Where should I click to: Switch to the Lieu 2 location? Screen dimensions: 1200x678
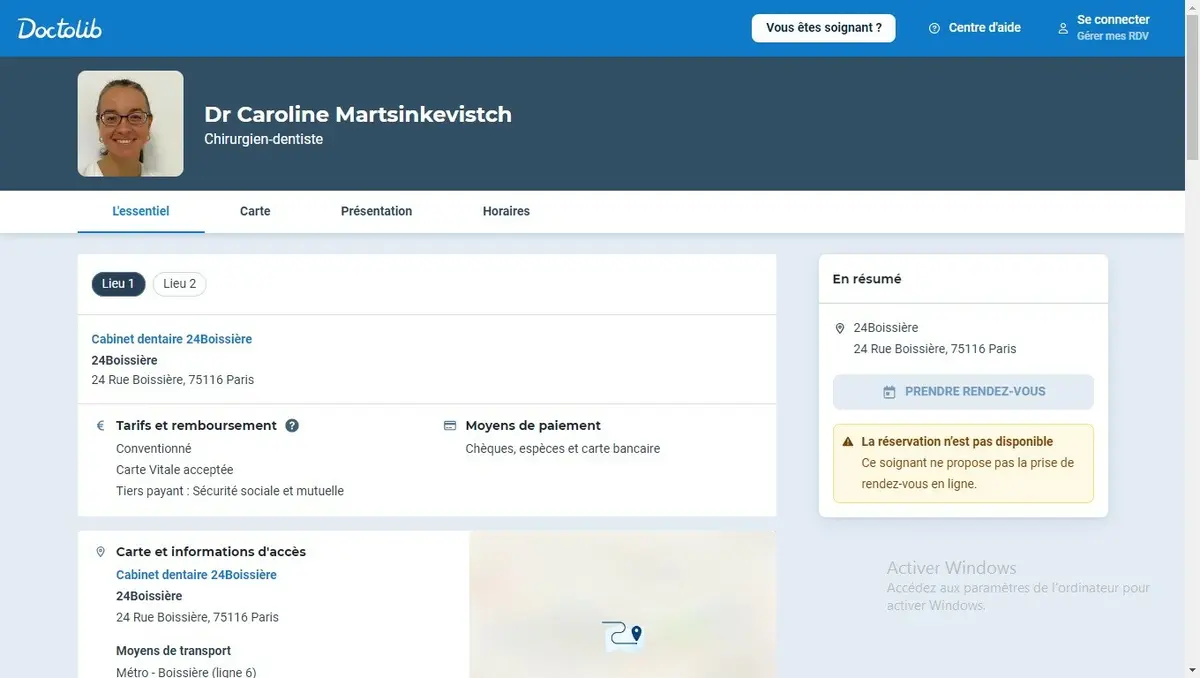(x=180, y=284)
